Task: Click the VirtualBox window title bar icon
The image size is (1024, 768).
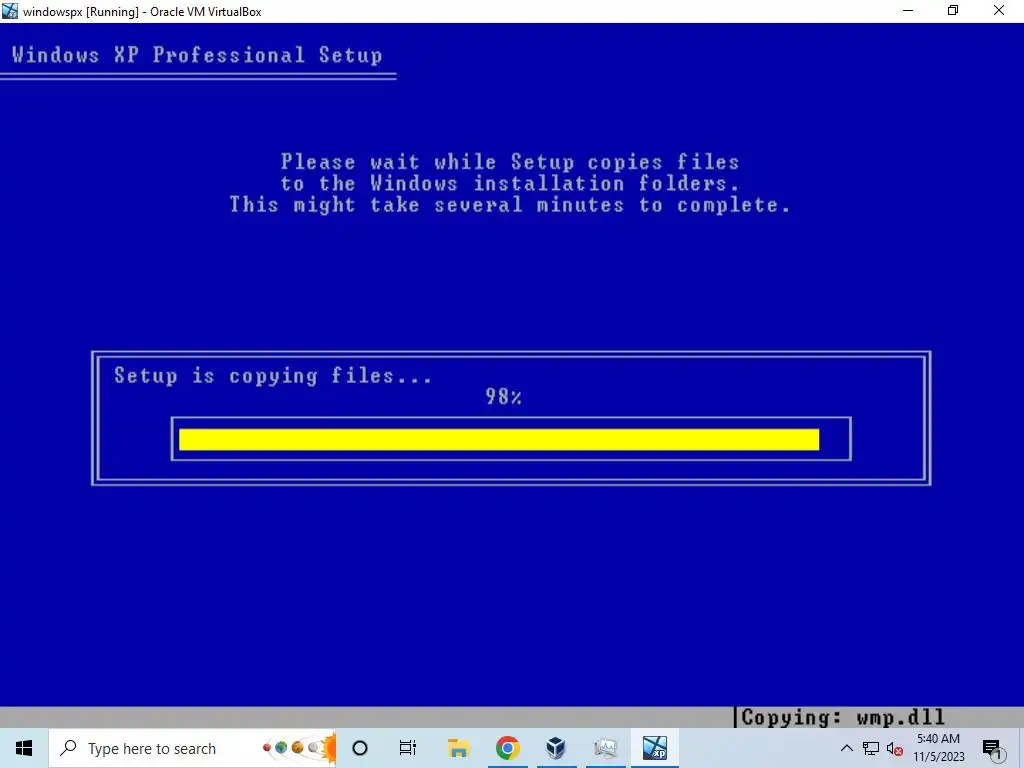Action: pyautogui.click(x=10, y=10)
